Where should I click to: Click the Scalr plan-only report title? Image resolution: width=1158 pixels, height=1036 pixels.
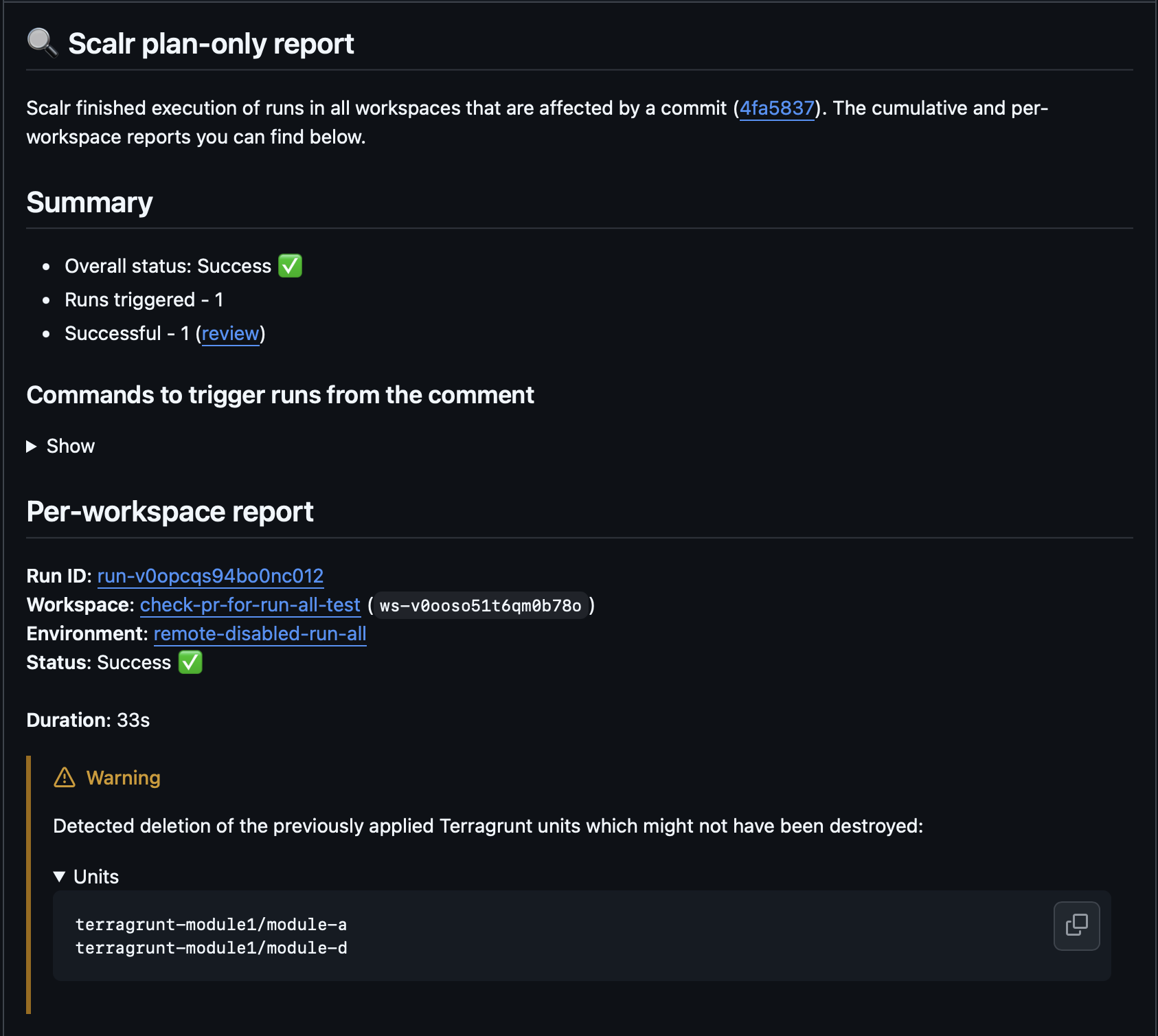pos(211,44)
